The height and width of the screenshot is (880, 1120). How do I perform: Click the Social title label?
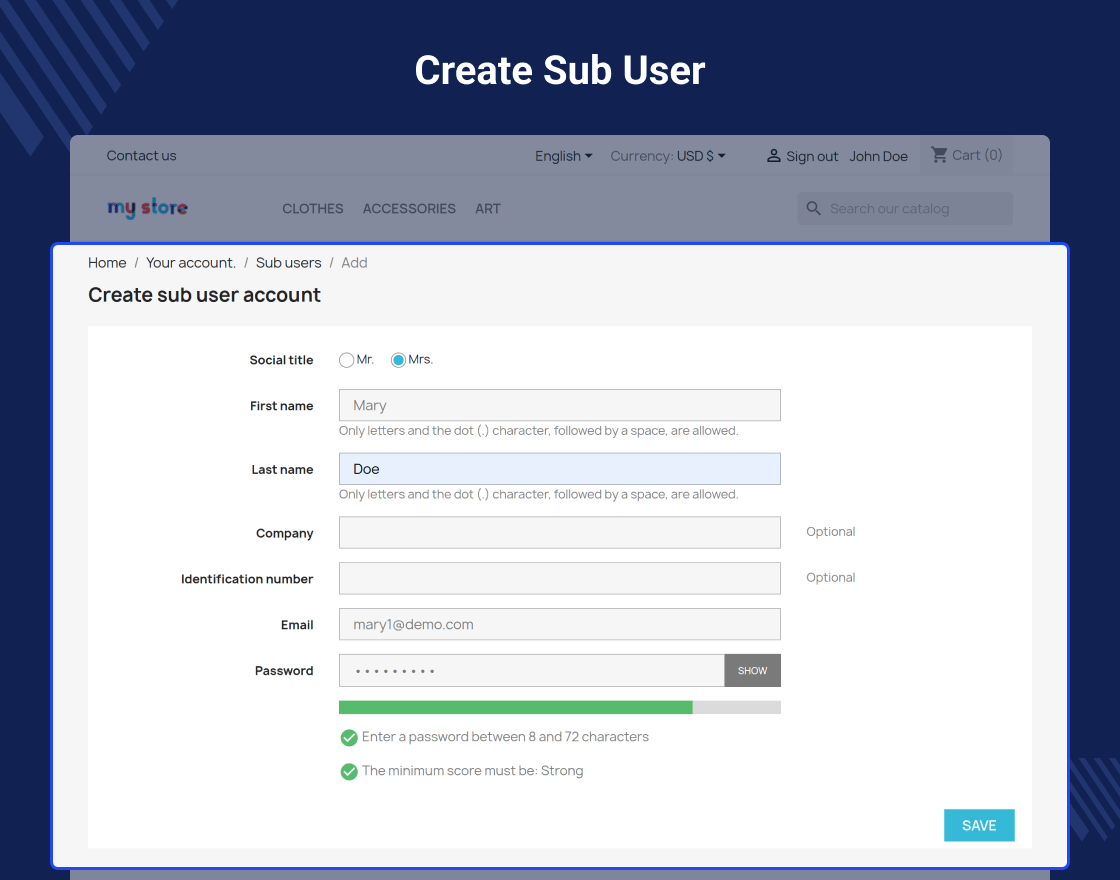pos(281,360)
